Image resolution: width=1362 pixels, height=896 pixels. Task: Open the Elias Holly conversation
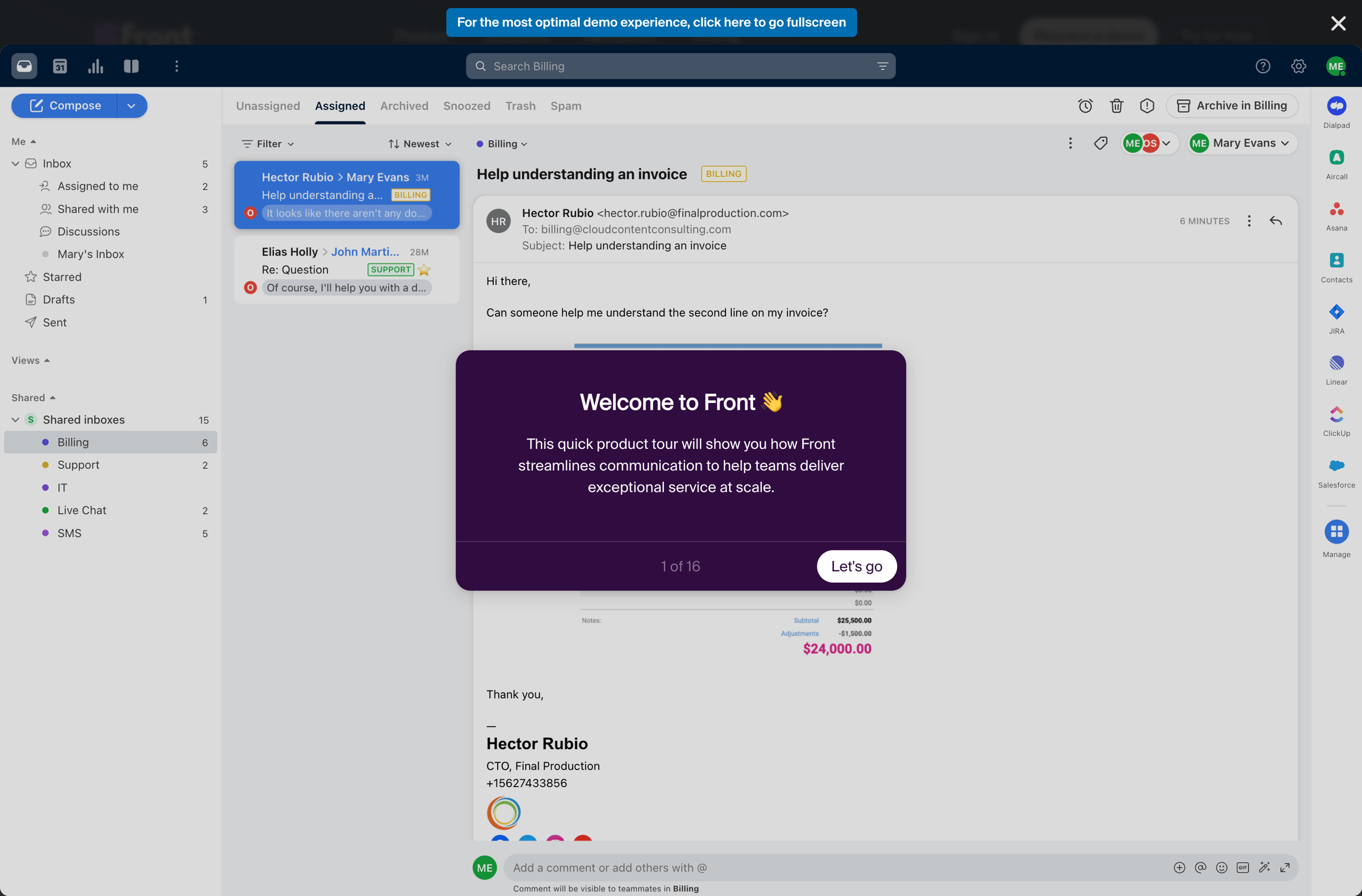pos(347,270)
